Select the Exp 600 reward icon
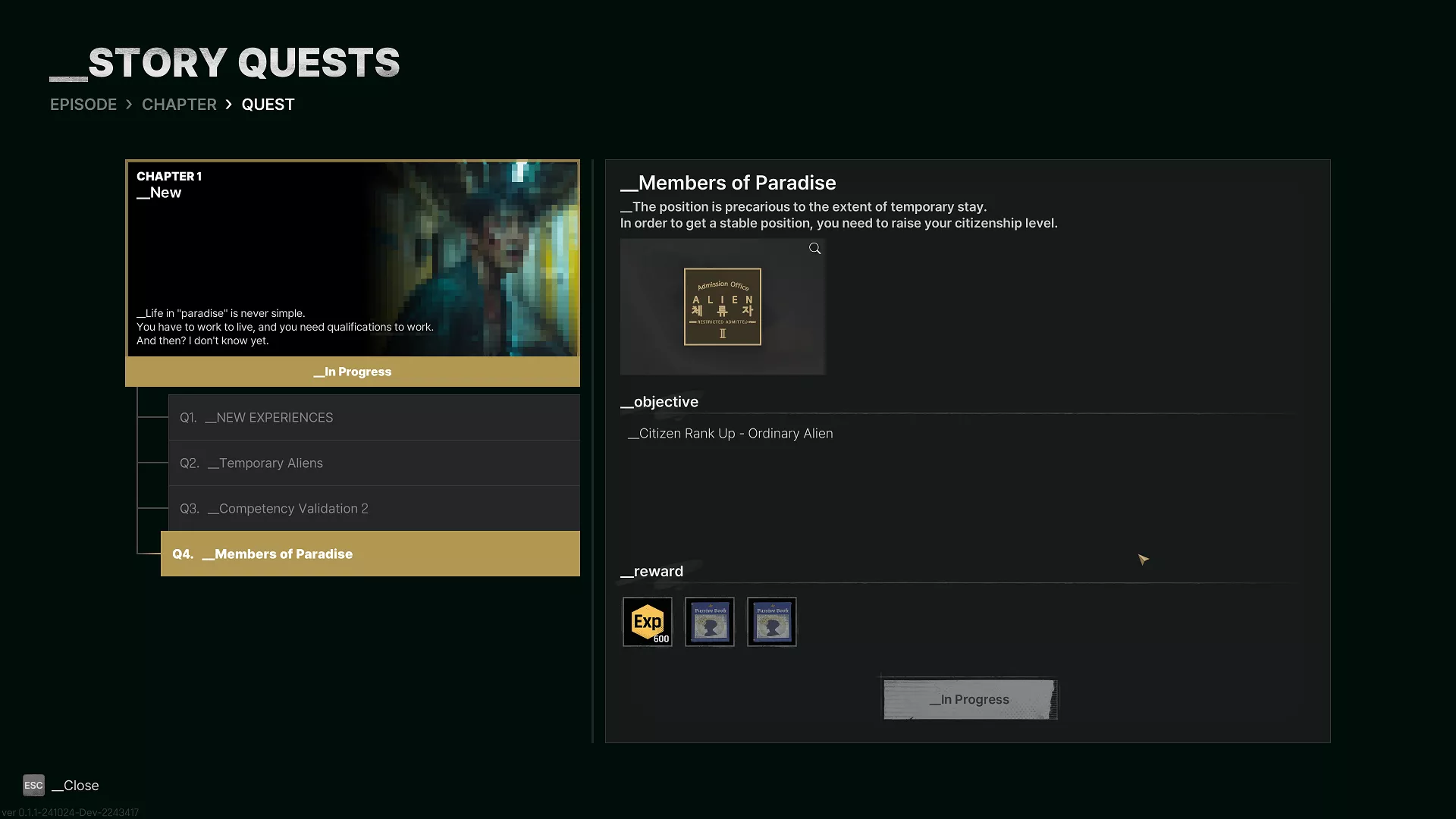Screen dimensions: 1456x819 648,622
